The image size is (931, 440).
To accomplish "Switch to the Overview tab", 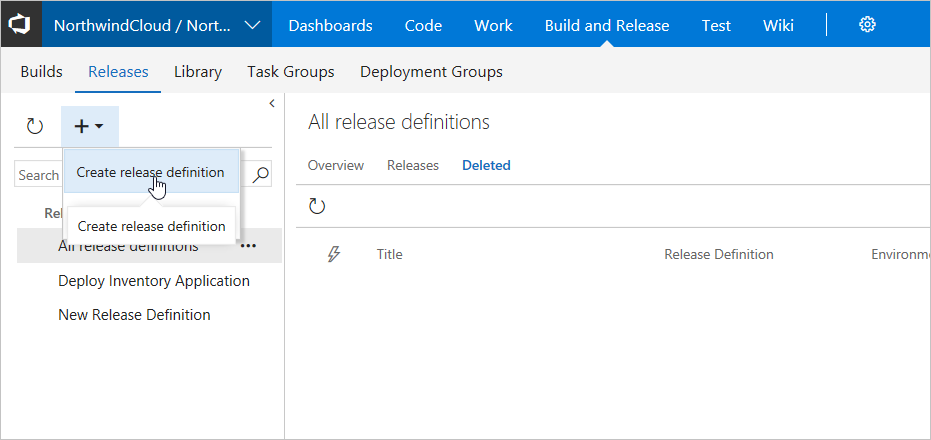I will pyautogui.click(x=335, y=166).
